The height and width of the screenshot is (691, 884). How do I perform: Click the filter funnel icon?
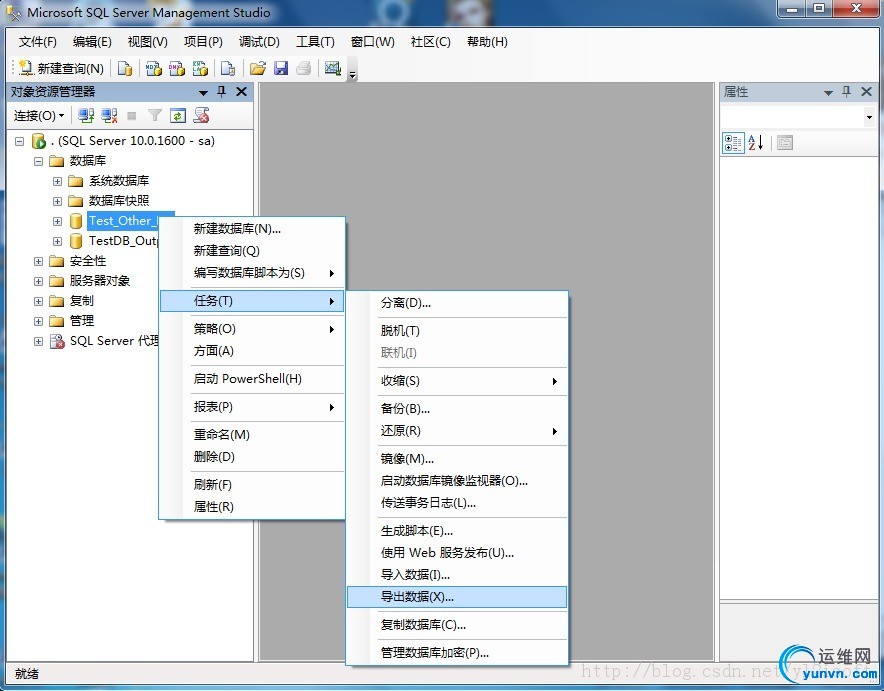coord(154,116)
